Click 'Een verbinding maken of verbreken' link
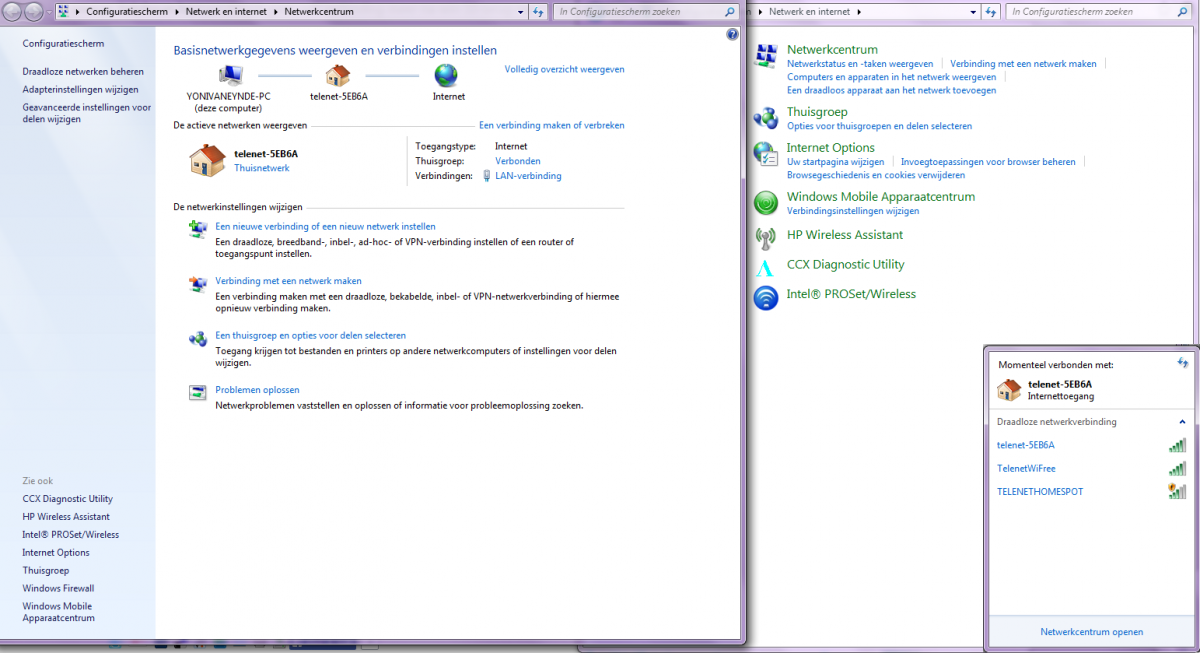 552,125
